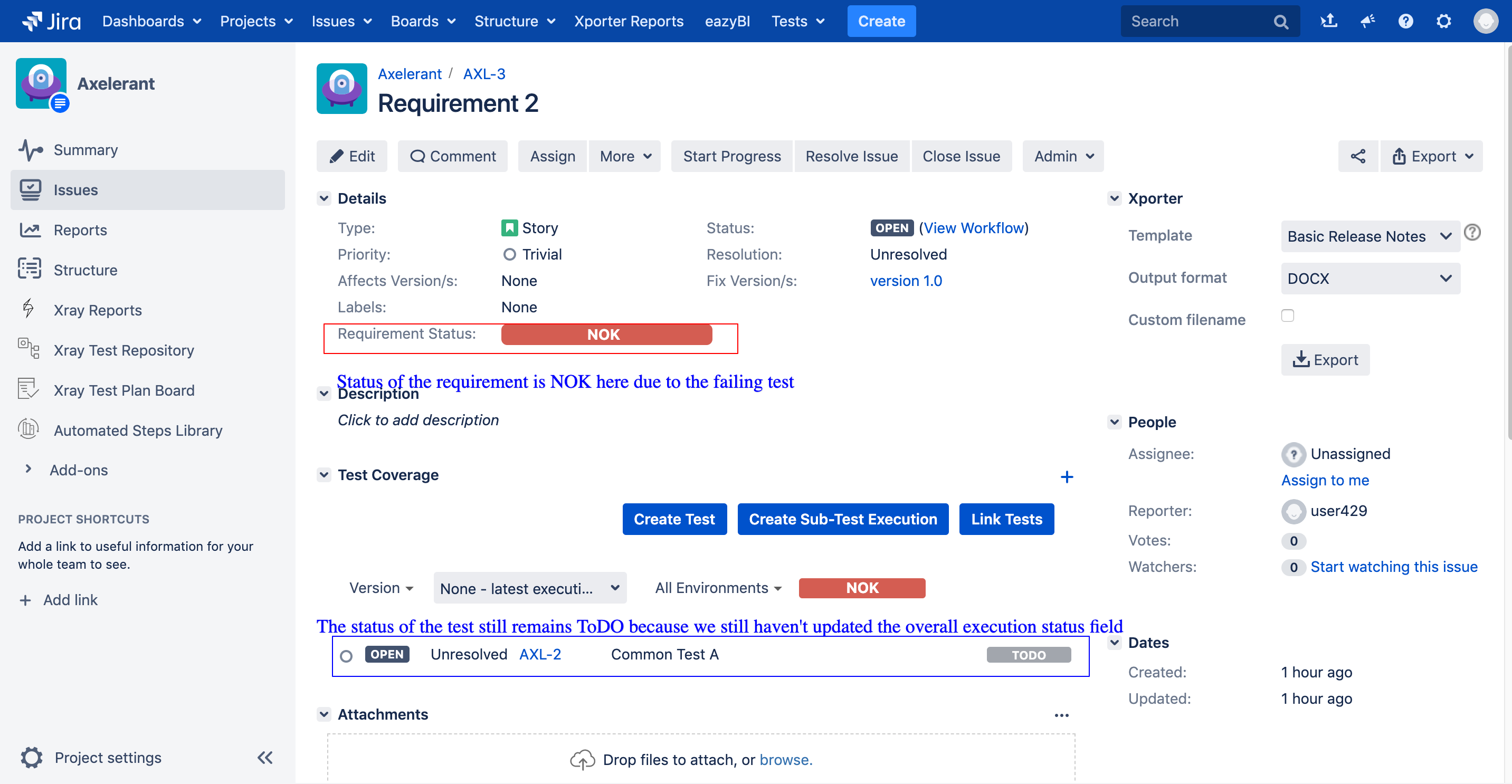Viewport: 1512px width, 784px height.
Task: Open the Automated Steps Library
Action: 138,430
